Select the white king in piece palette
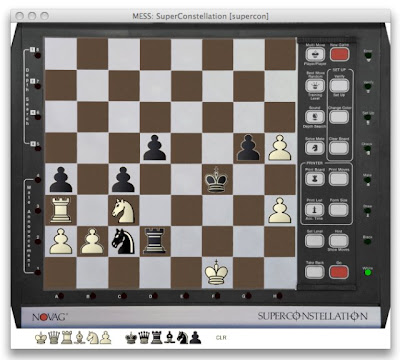Image resolution: width=400 pixels, height=360 pixels. click(41, 338)
